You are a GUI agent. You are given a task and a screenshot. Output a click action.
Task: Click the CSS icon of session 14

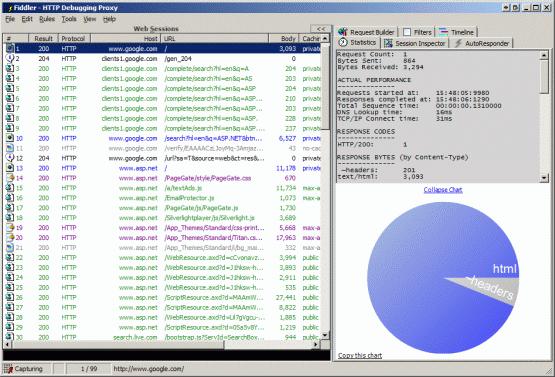coord(10,177)
